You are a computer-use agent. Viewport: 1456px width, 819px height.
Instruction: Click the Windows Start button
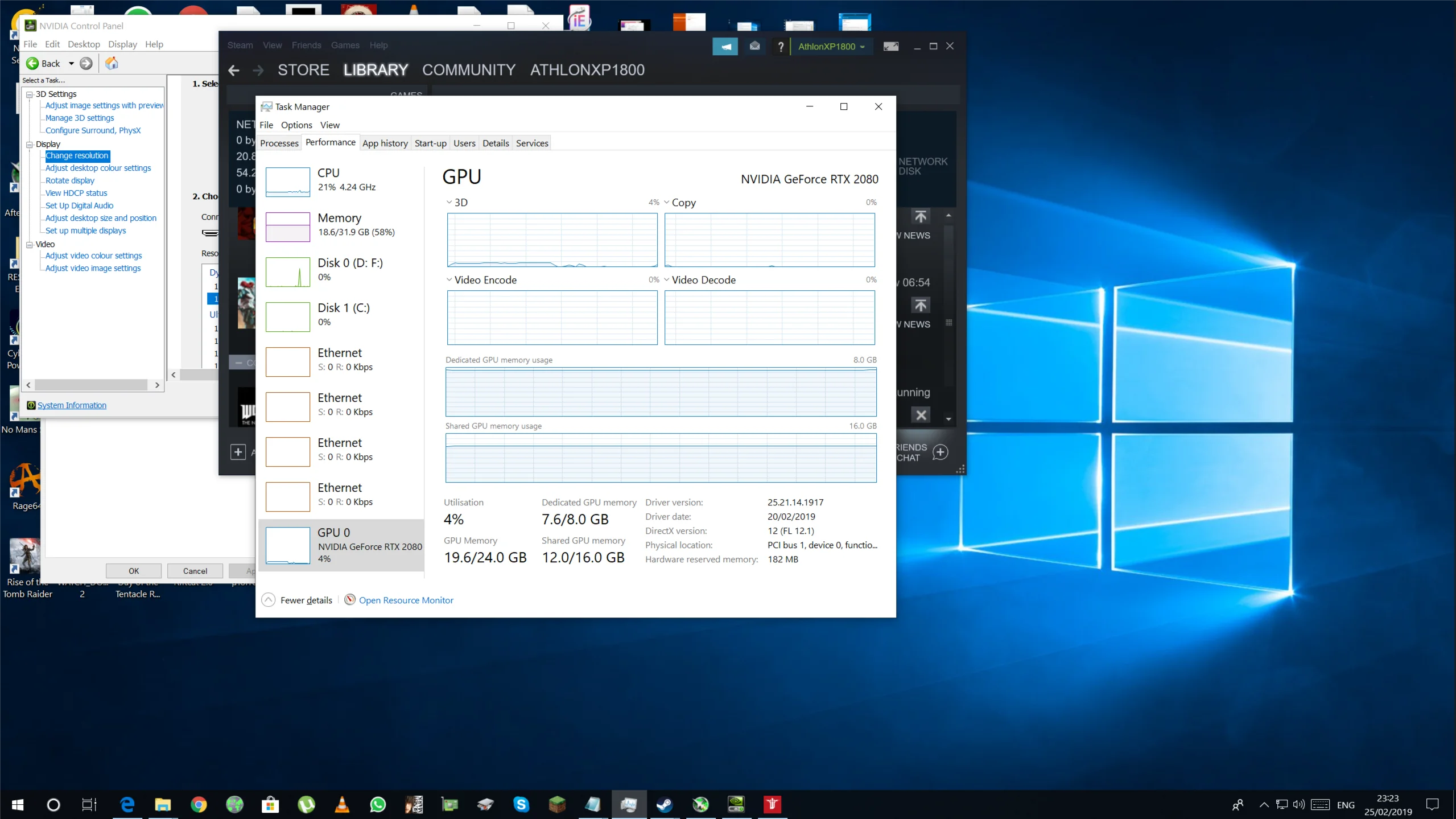(x=18, y=804)
